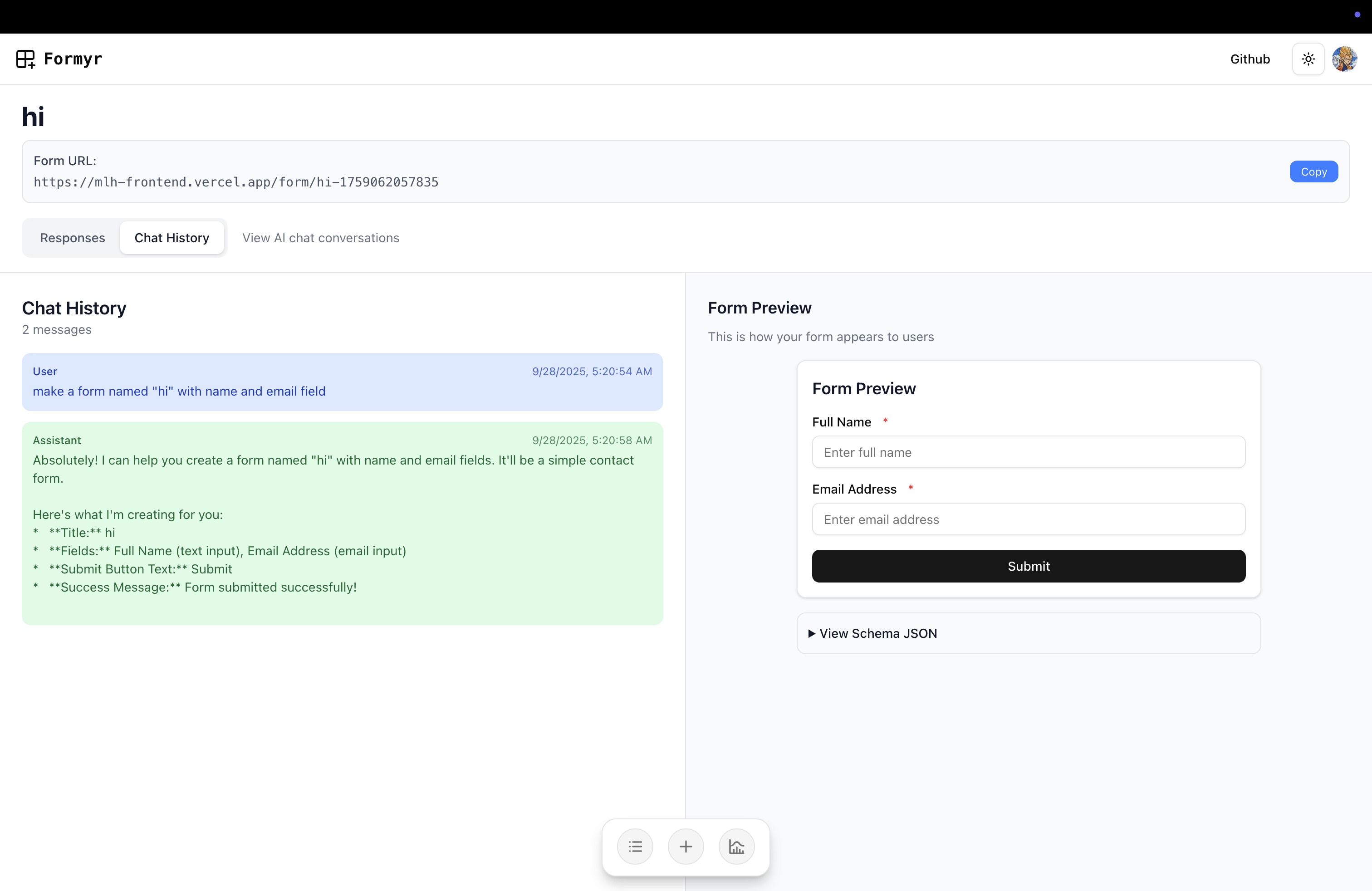Switch to the Responses tab

[73, 237]
